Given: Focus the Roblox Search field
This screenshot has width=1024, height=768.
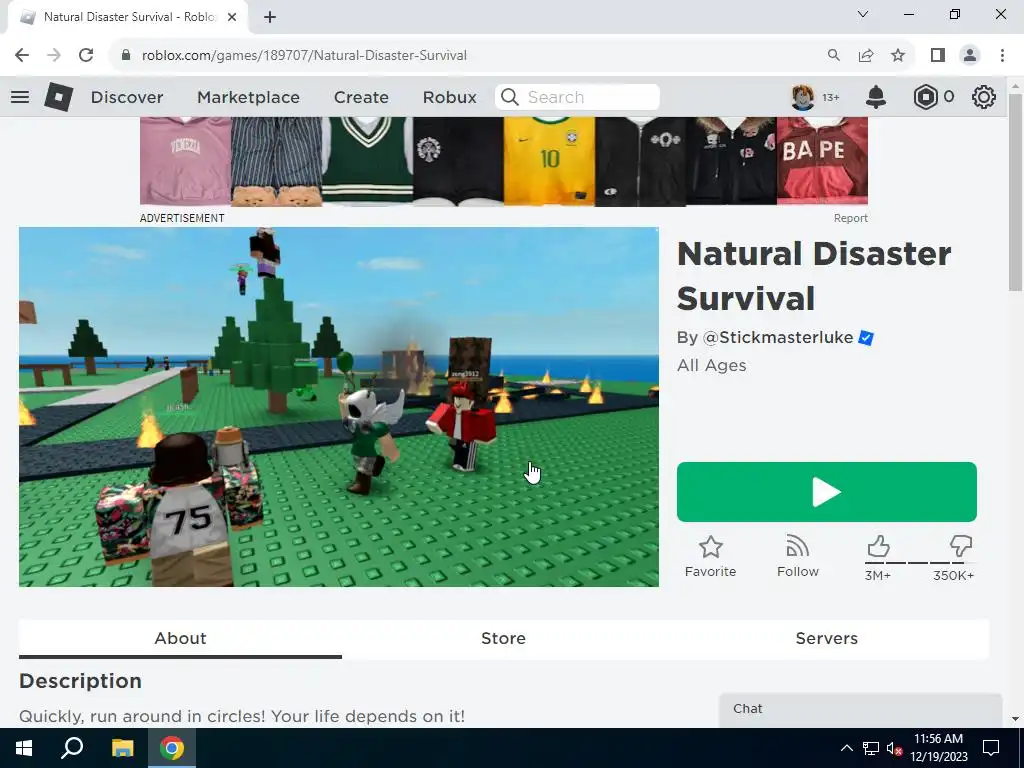Looking at the screenshot, I should [x=577, y=97].
